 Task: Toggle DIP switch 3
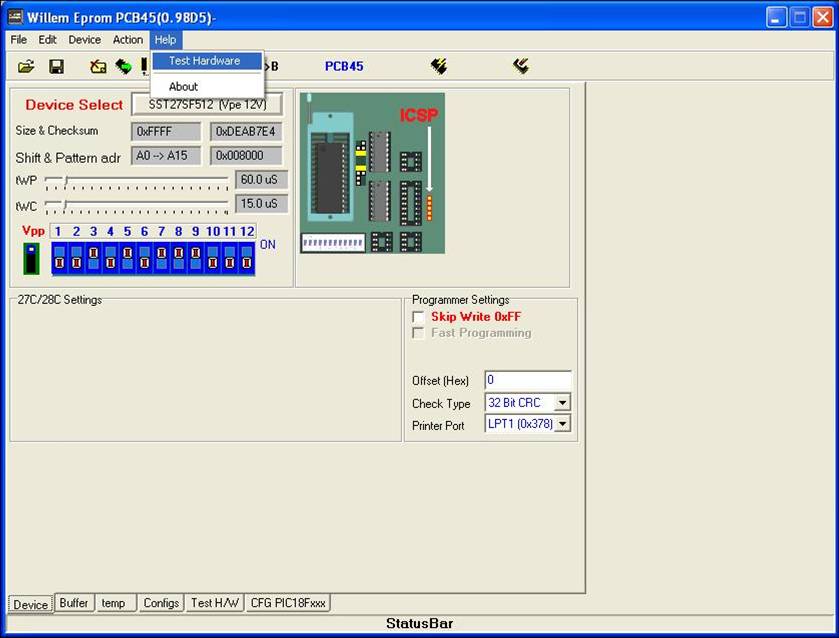(x=94, y=259)
